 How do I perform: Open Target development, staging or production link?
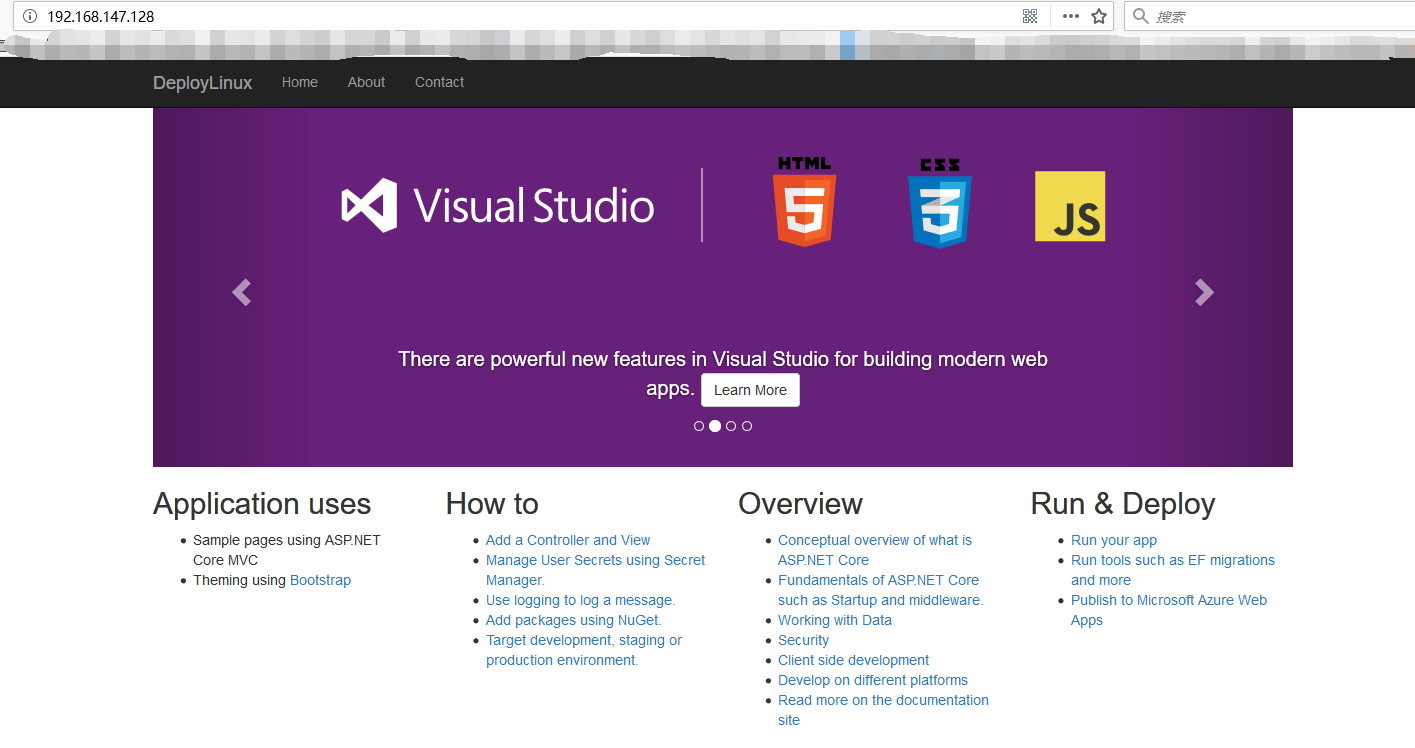coord(584,650)
